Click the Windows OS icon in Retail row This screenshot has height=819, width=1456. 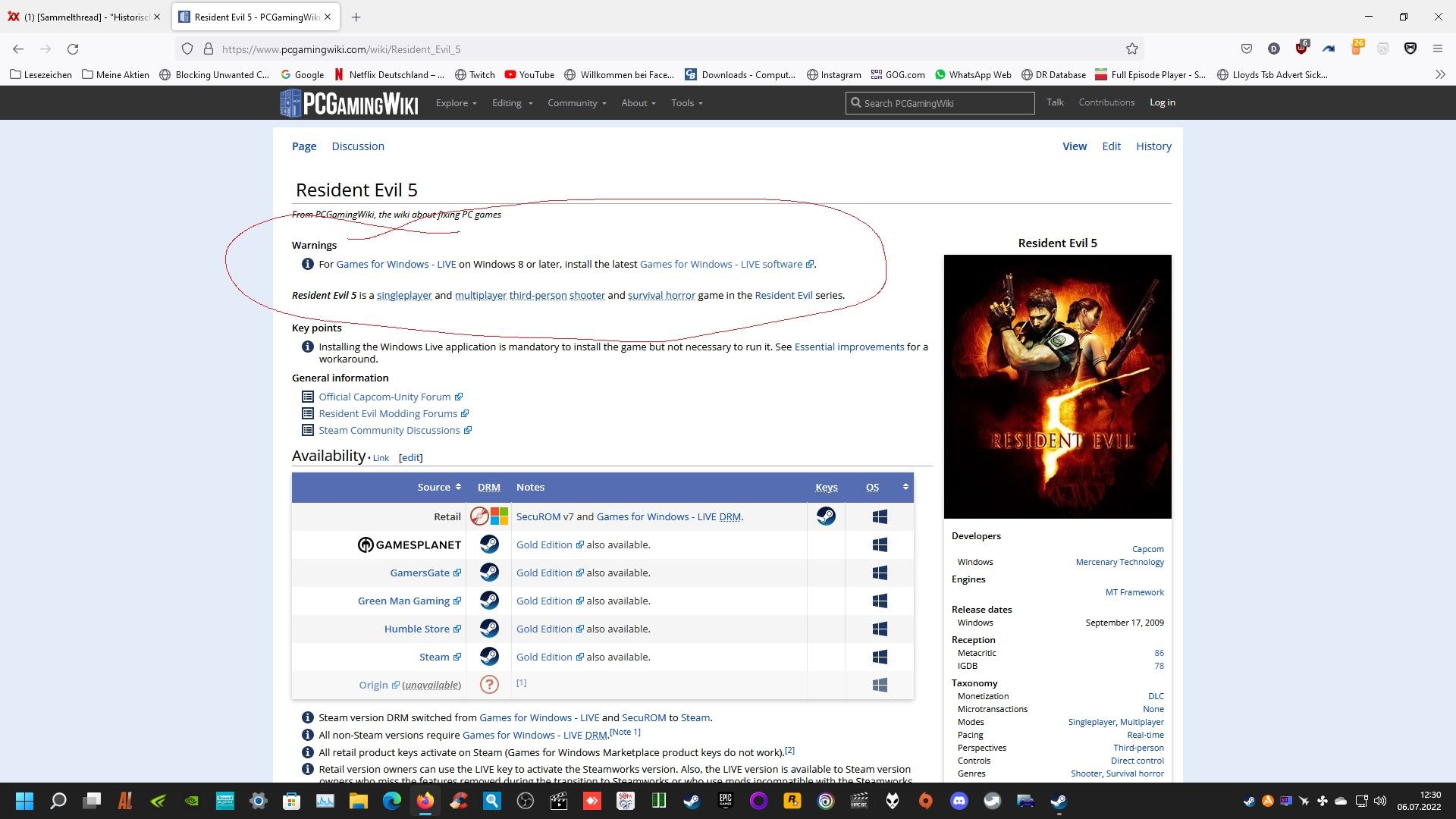[880, 516]
